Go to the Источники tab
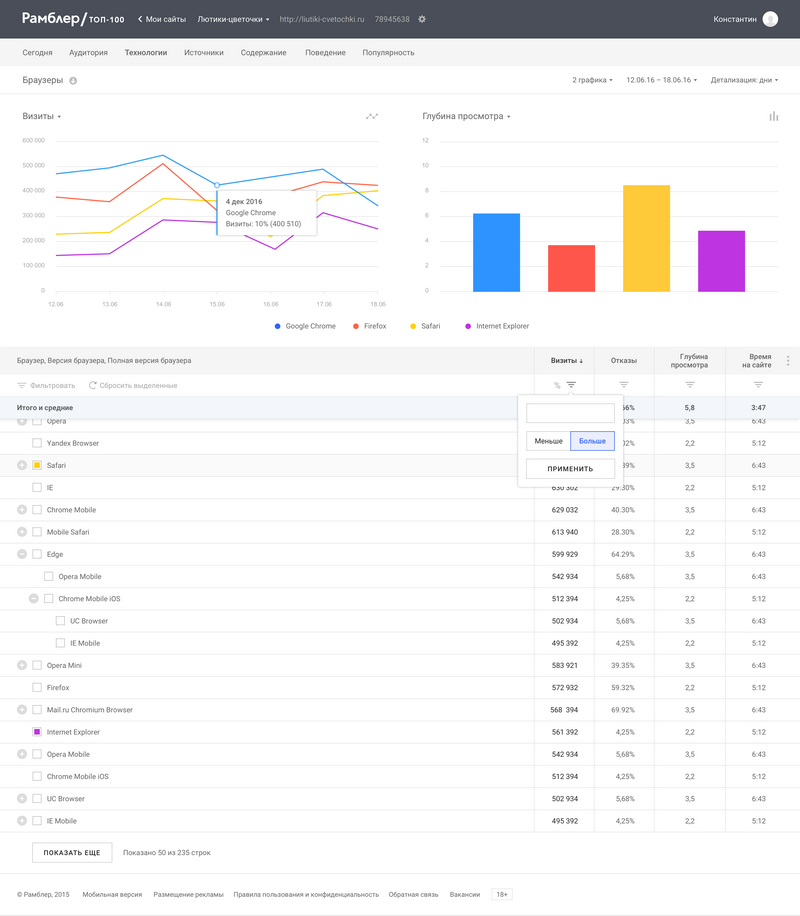Viewport: 800px width, 916px height. [x=204, y=52]
